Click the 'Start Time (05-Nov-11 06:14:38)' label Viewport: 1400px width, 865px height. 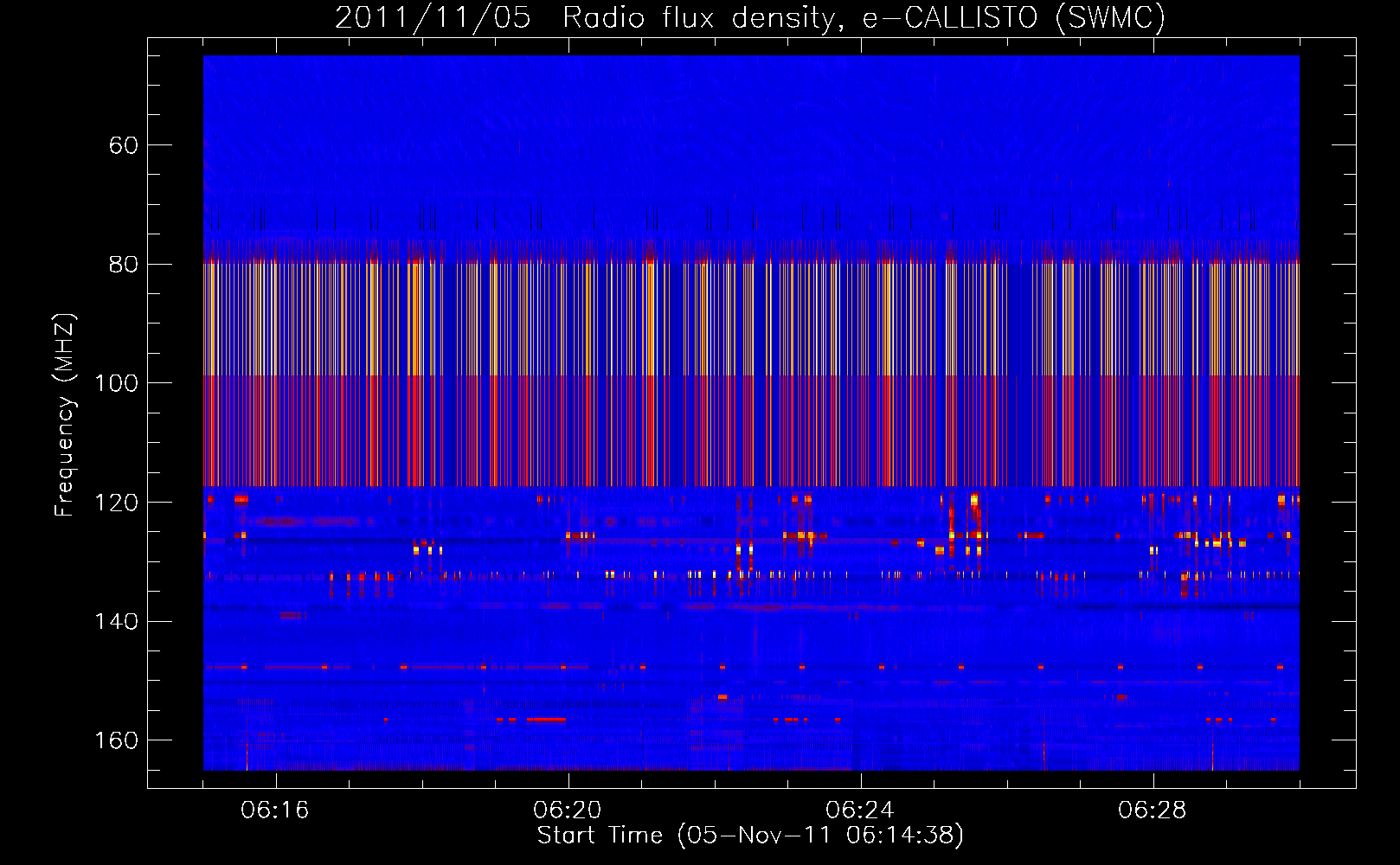coord(750,836)
